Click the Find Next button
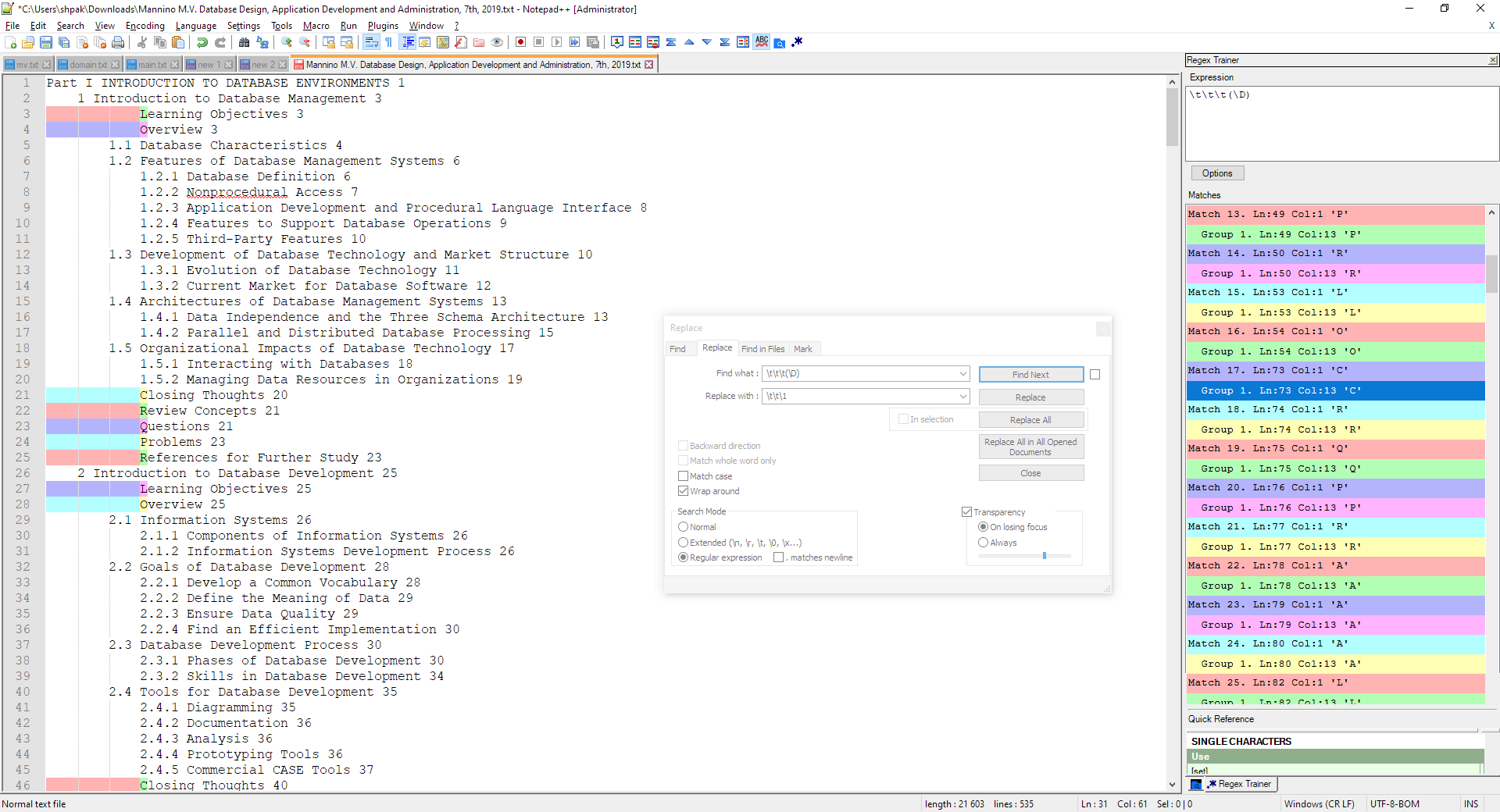 coord(1030,375)
